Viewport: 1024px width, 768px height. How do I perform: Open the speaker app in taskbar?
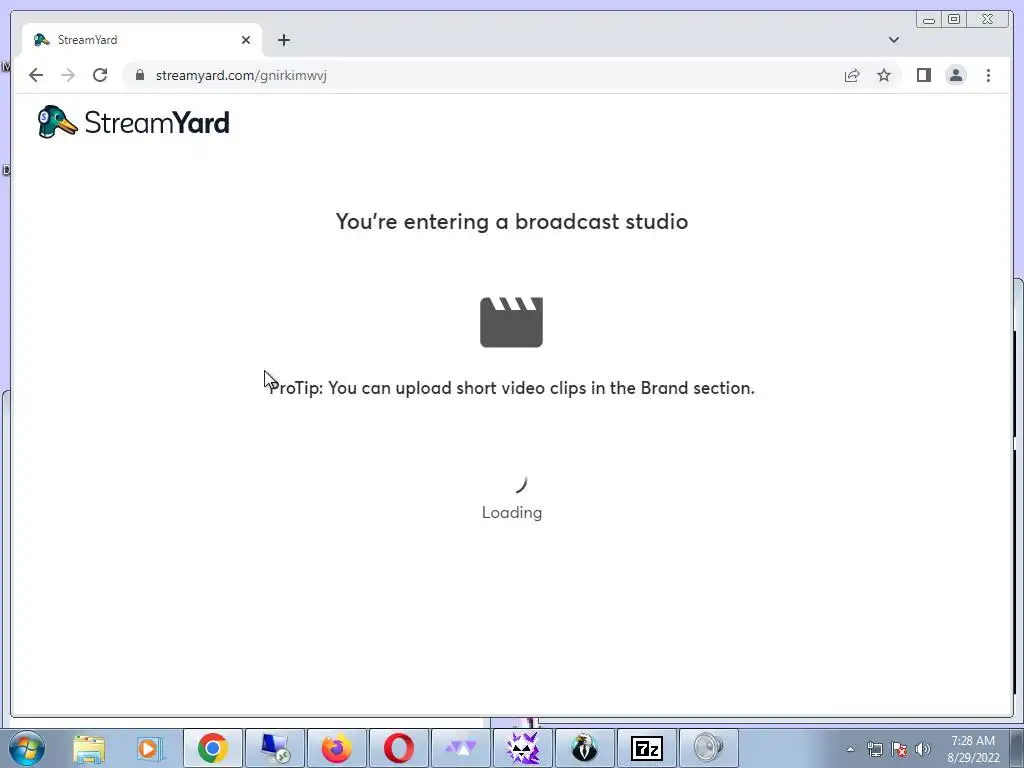click(709, 748)
